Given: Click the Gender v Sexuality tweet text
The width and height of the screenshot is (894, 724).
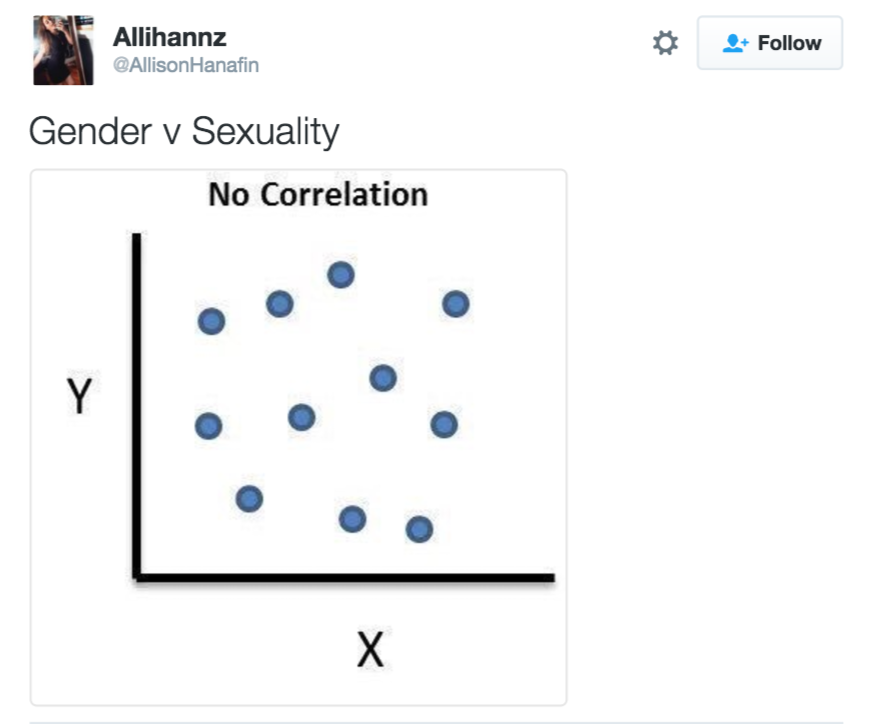Looking at the screenshot, I should click(184, 132).
